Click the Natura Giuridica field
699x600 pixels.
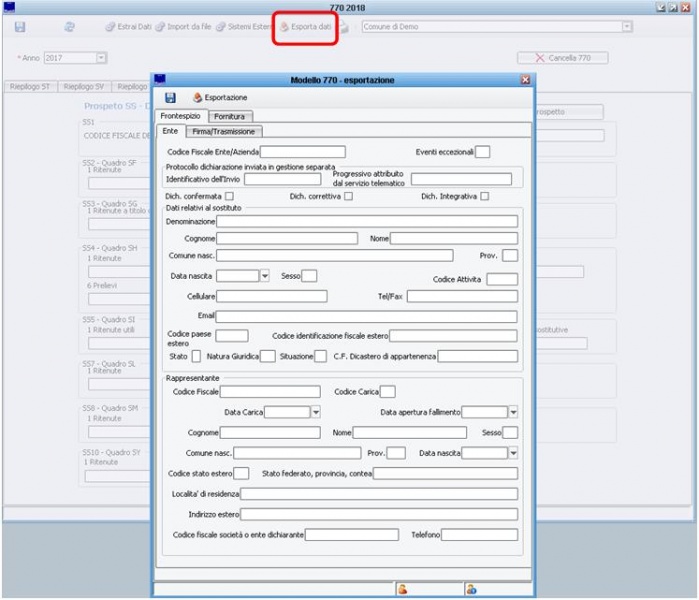pos(267,356)
